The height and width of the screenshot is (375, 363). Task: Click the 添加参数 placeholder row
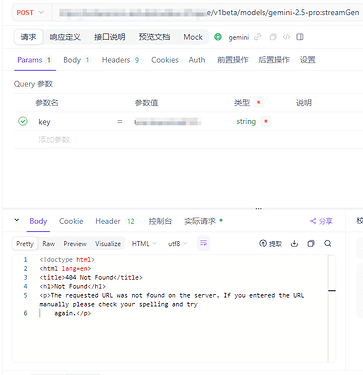tap(54, 140)
